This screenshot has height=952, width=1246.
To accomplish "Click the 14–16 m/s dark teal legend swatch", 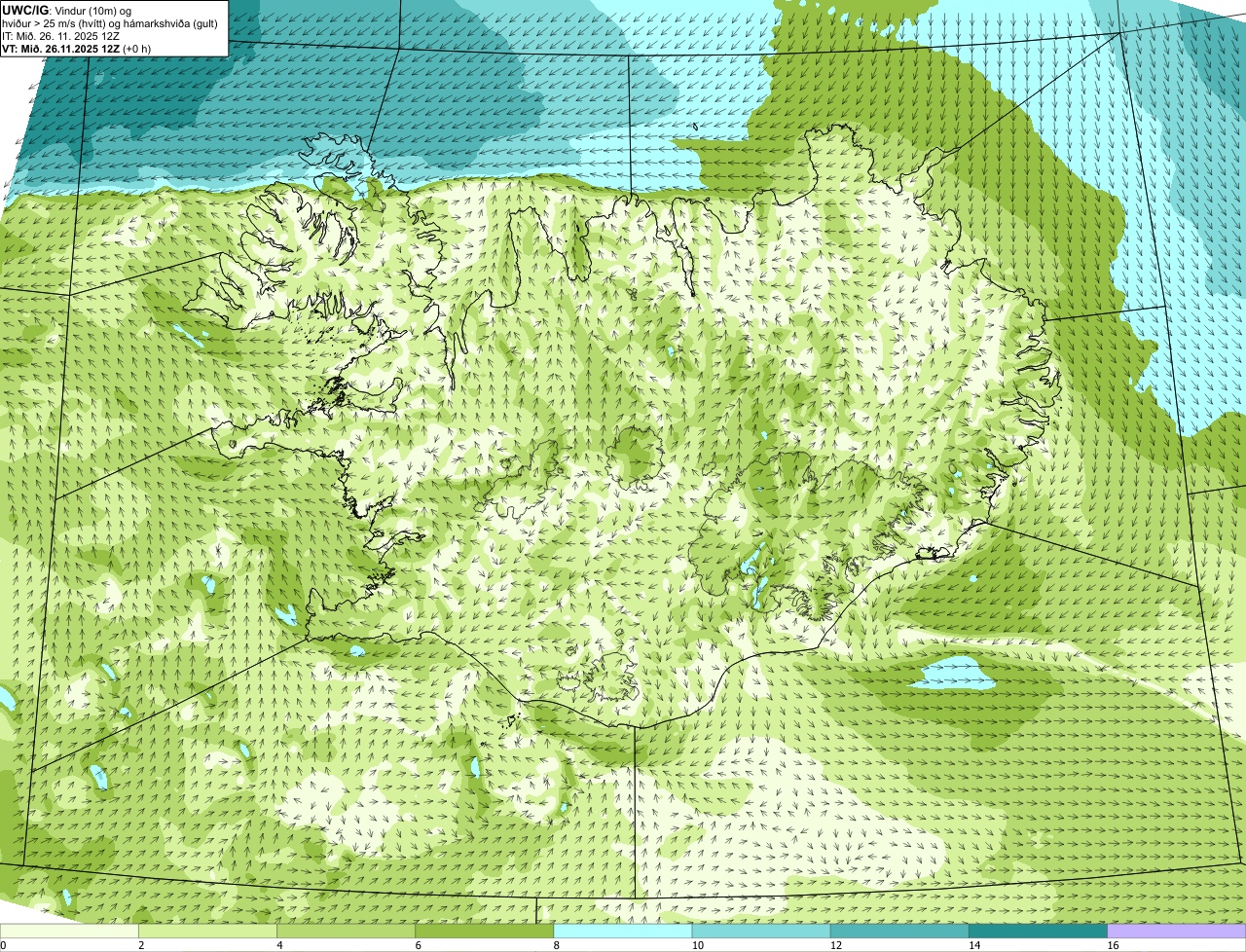I will [1038, 932].
